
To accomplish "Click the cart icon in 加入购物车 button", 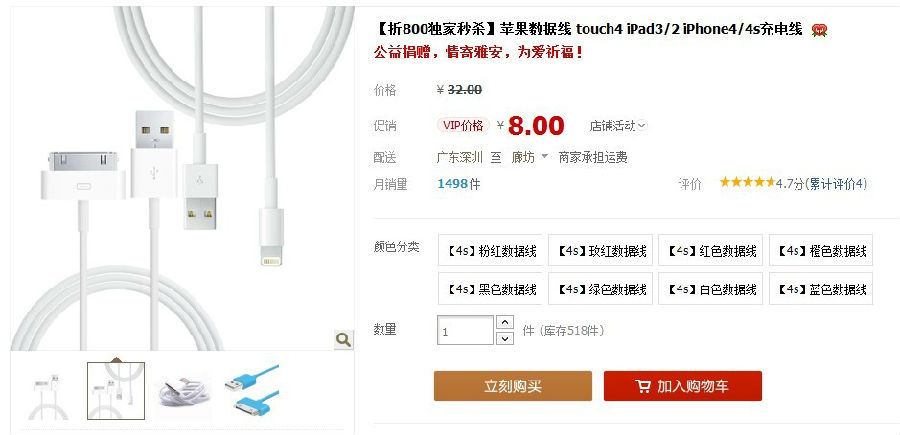I will tap(643, 386).
